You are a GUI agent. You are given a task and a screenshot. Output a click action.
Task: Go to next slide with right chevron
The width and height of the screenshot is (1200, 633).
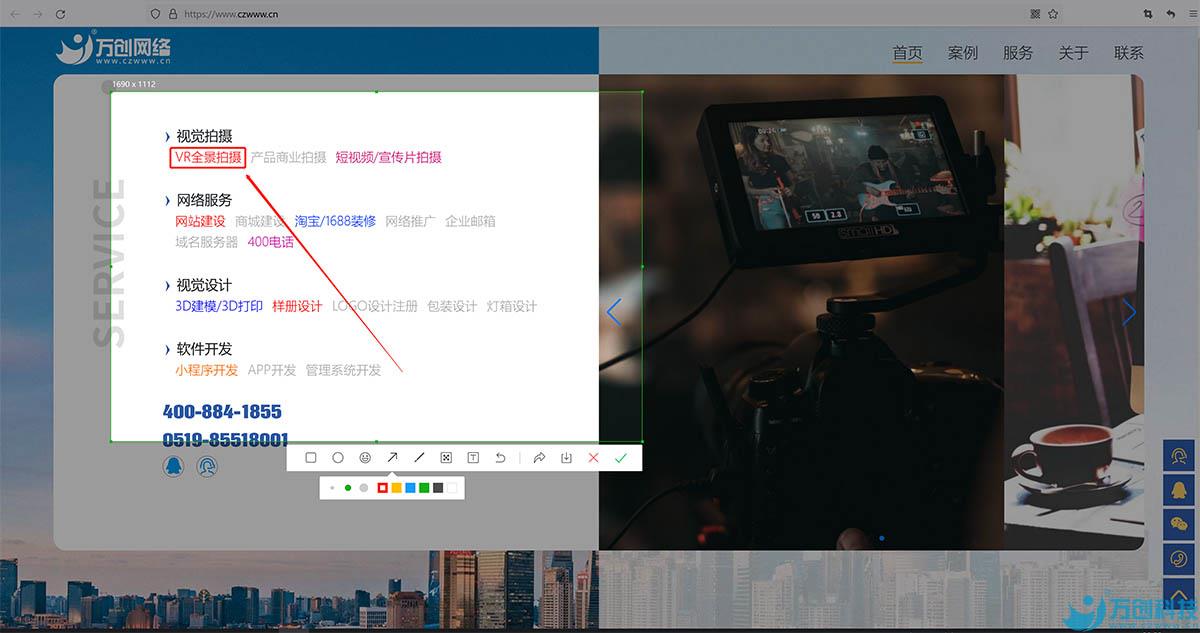1129,312
